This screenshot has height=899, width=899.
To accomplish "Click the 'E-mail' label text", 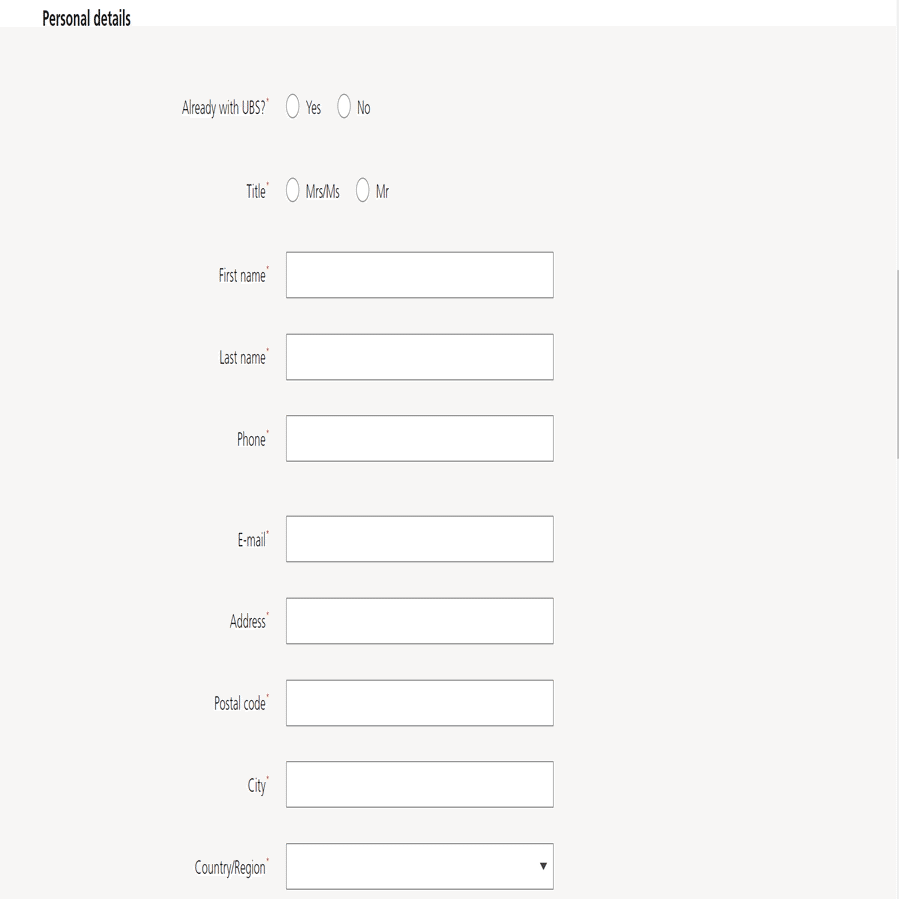I will click(252, 540).
